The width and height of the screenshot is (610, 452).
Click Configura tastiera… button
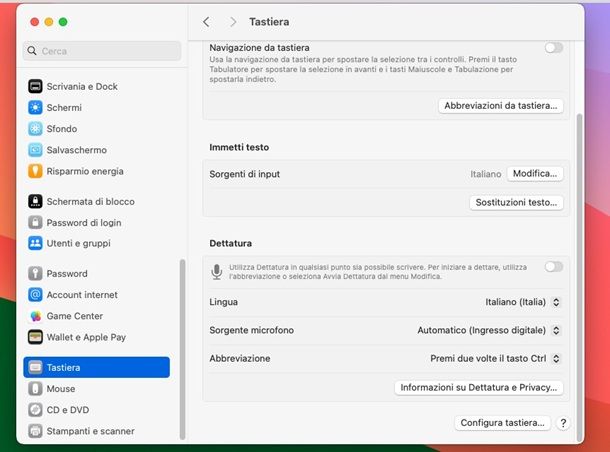click(502, 423)
